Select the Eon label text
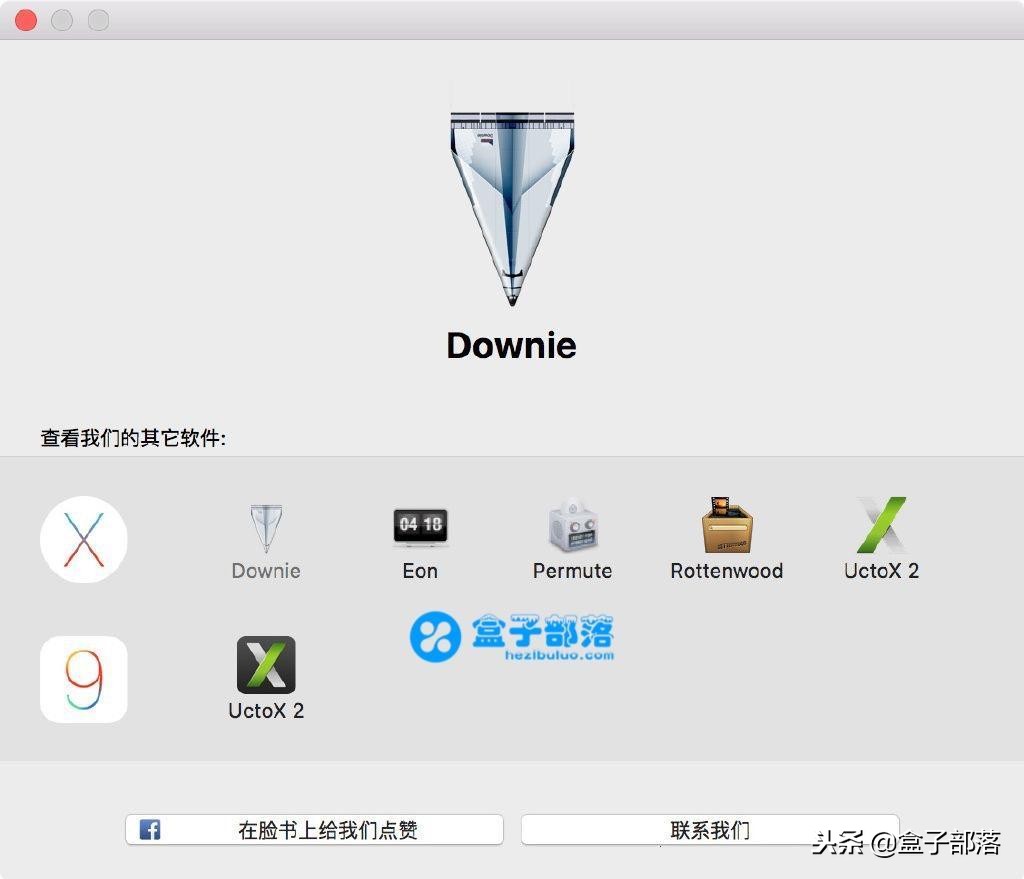1024x879 pixels. pos(419,570)
